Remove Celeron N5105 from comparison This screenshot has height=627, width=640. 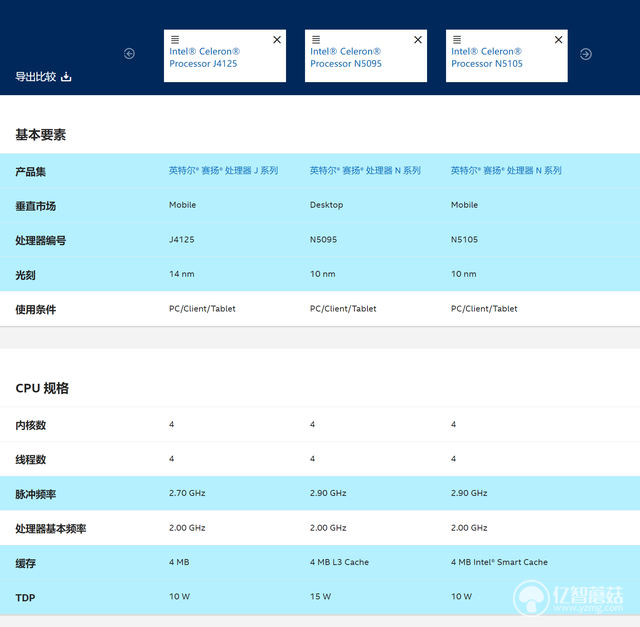558,40
